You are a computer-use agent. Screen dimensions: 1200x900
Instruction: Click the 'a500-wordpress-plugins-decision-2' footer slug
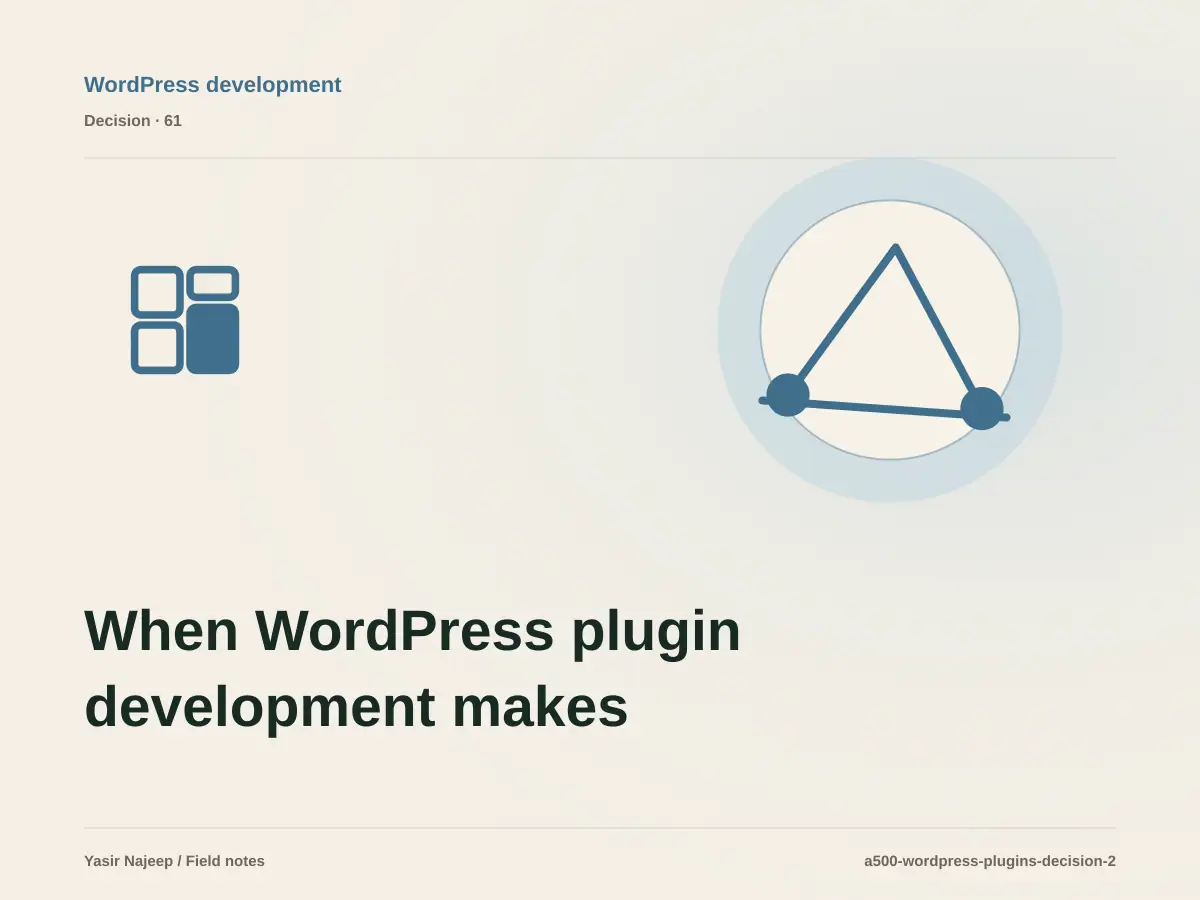990,861
